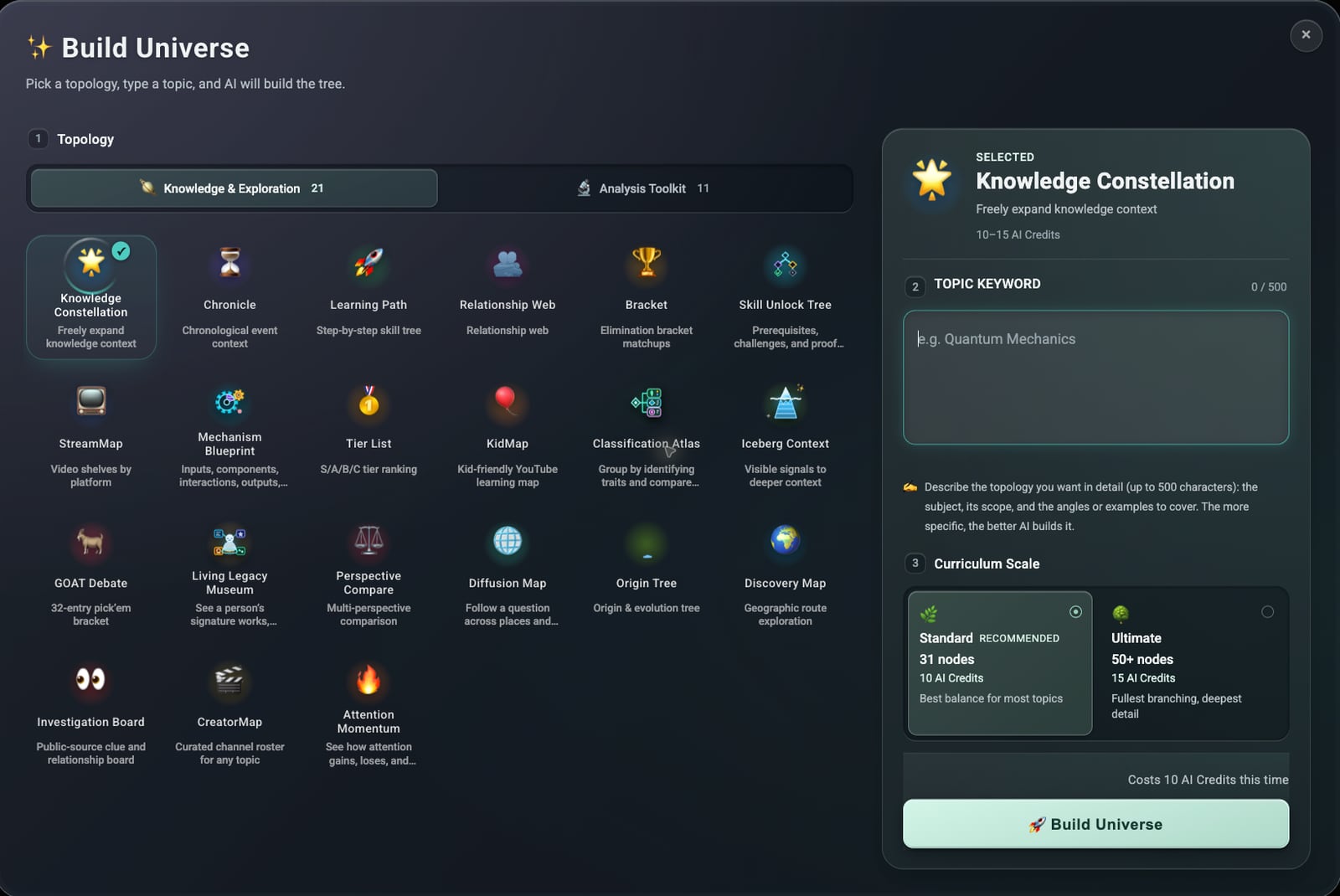Click the "Fullest branching, deepest detail" text
1340x896 pixels.
pos(1177,706)
